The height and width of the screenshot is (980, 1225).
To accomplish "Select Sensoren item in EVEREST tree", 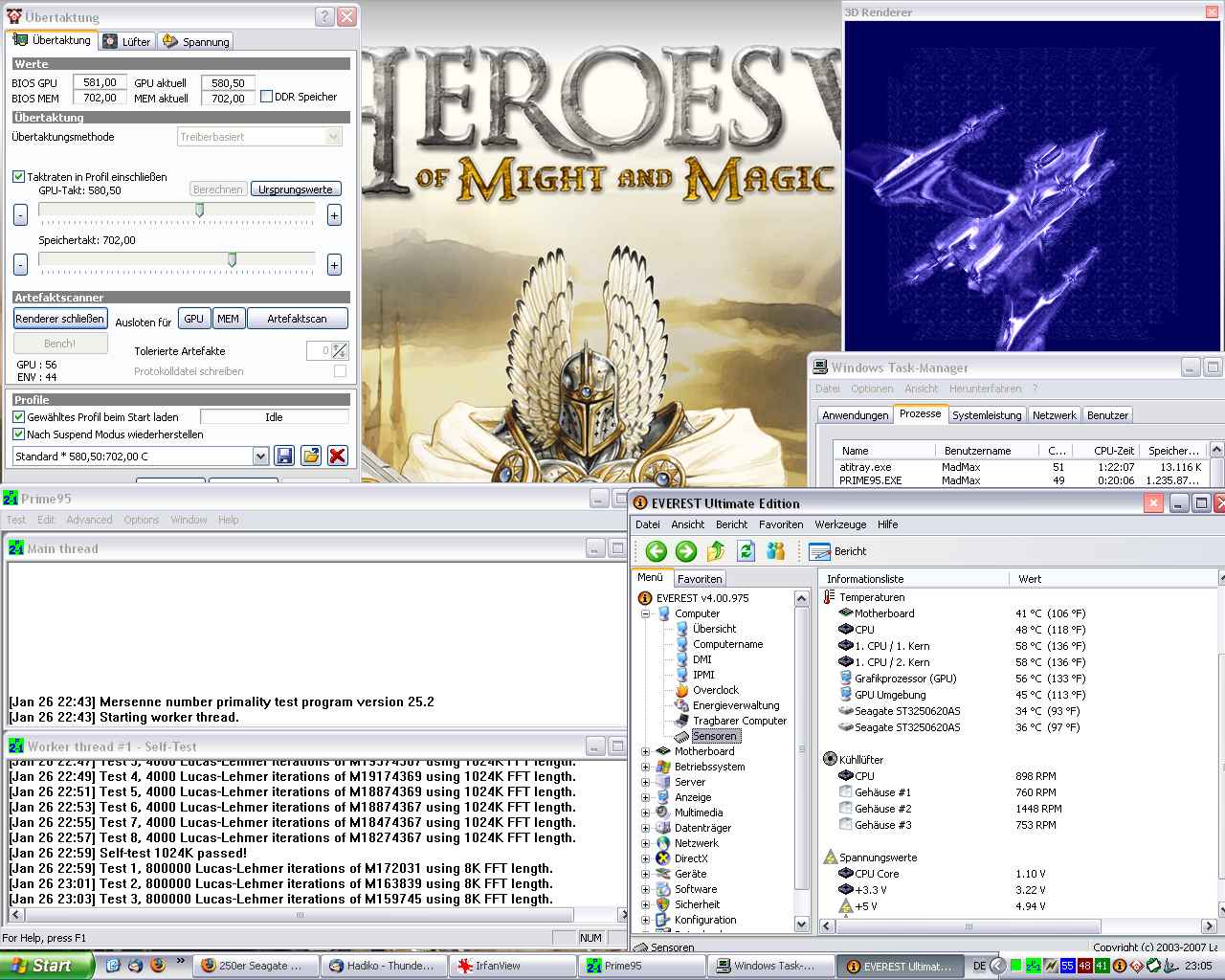I will pos(715,736).
